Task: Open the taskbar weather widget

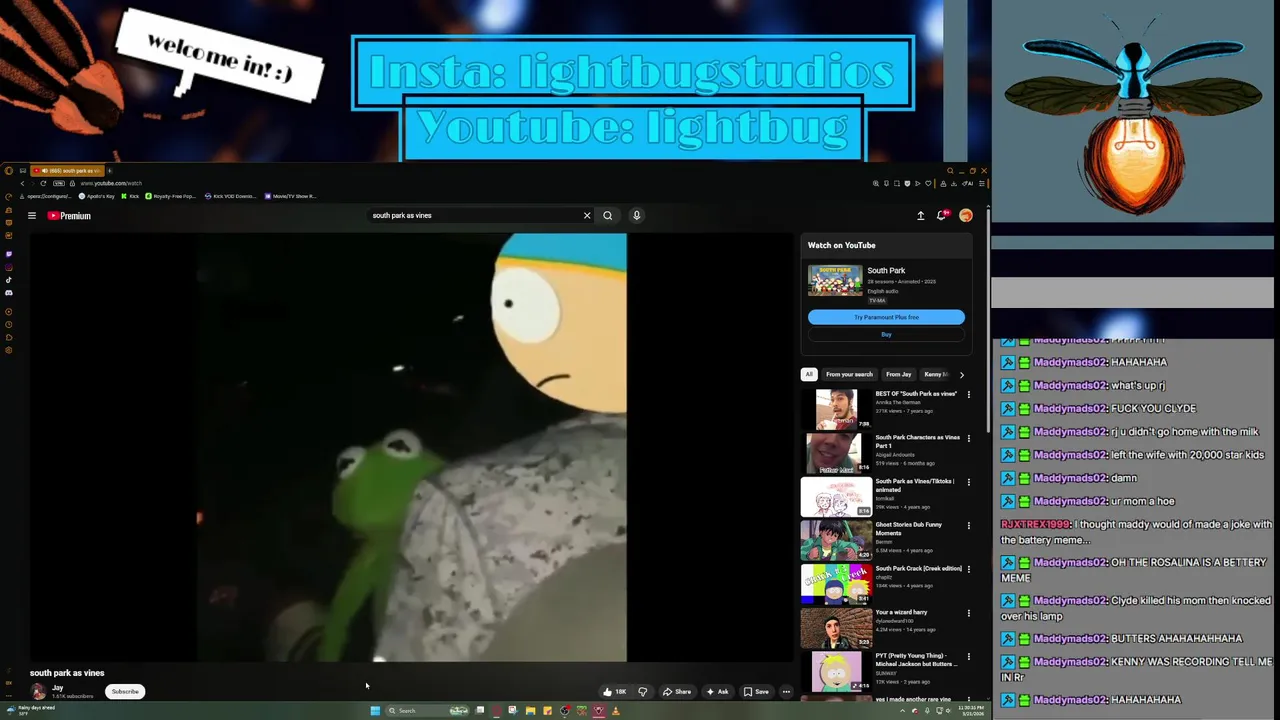Action: click(30, 710)
